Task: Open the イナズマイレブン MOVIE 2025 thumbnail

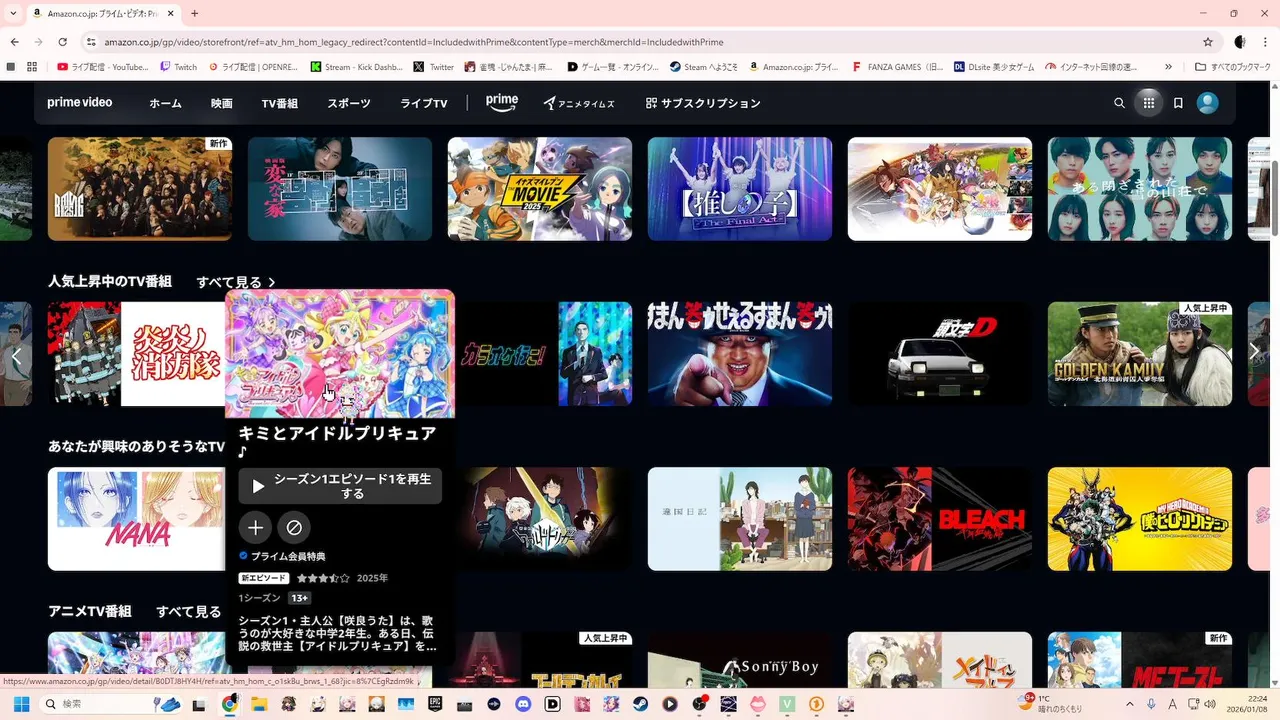Action: point(540,189)
